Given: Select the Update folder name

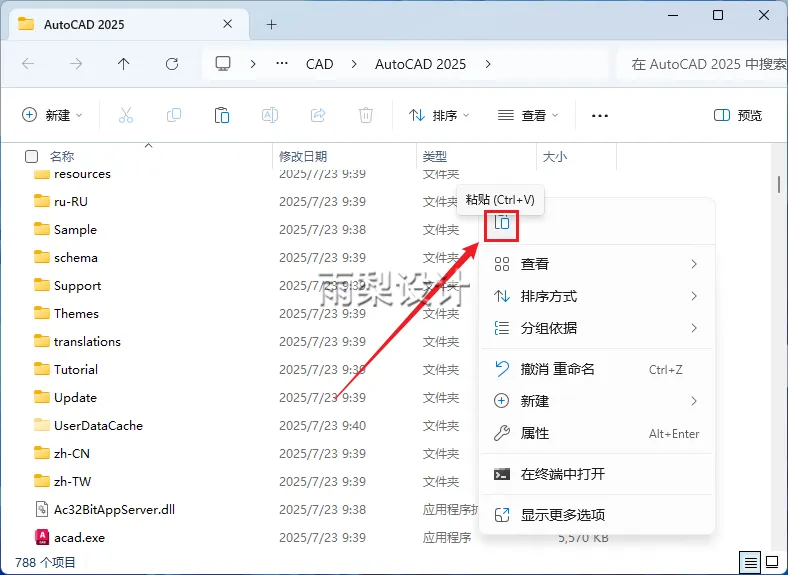Looking at the screenshot, I should [x=75, y=398].
